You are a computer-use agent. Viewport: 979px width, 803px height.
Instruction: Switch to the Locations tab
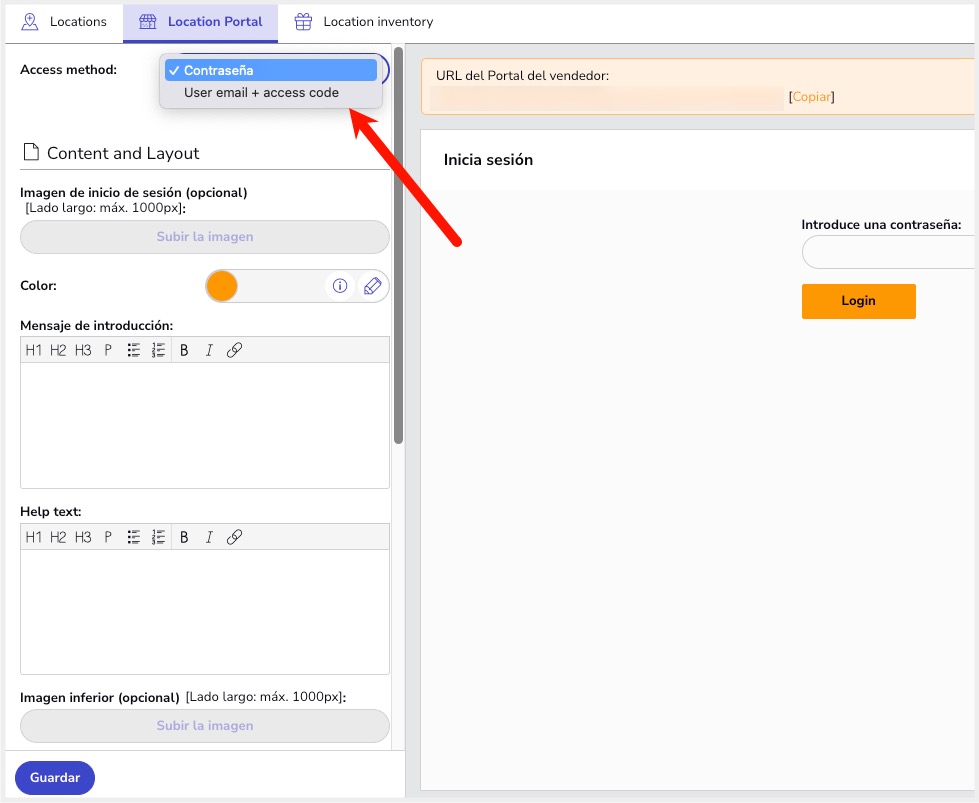(x=64, y=22)
